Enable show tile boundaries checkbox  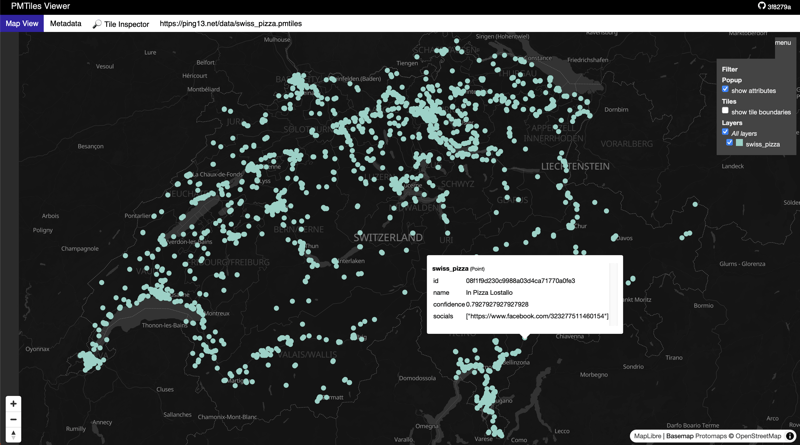(726, 111)
